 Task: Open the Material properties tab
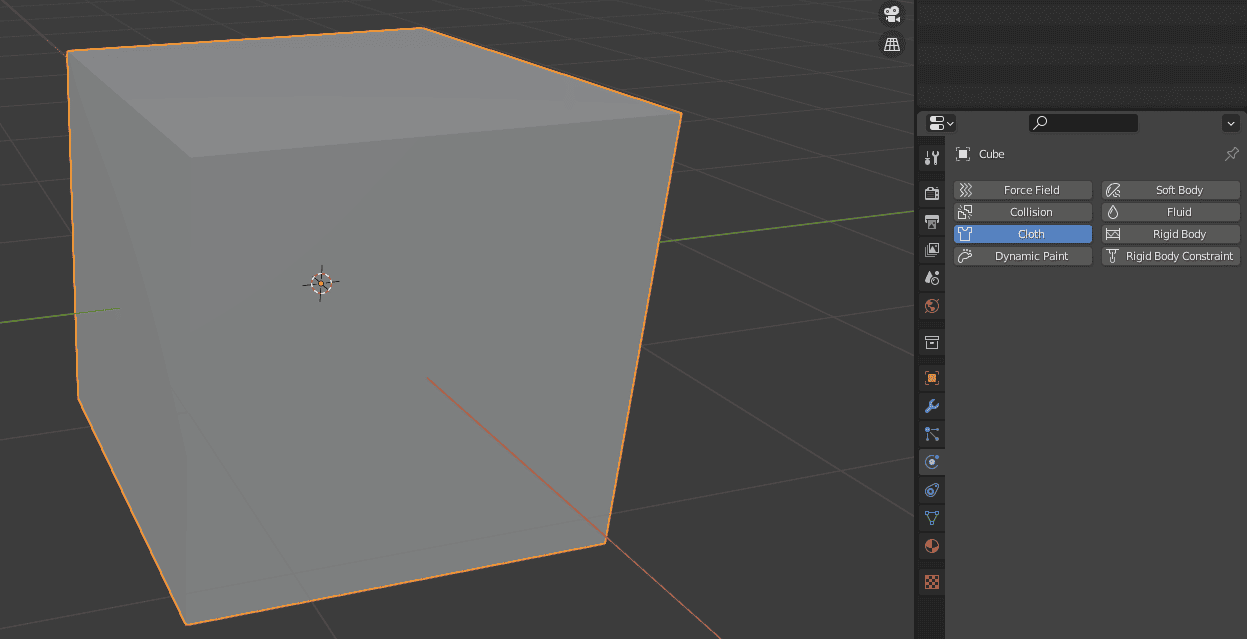931,546
